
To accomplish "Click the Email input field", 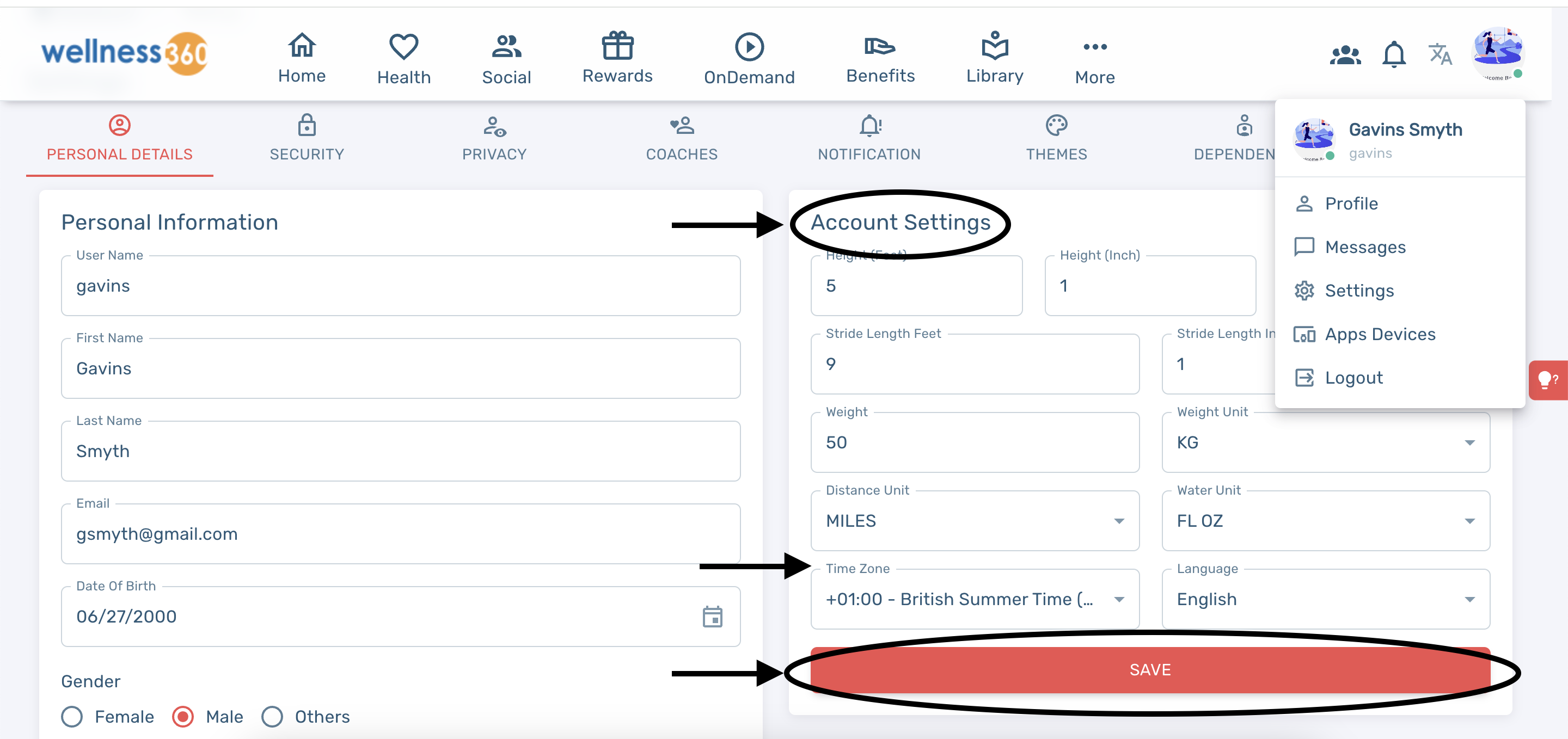I will click(400, 534).
